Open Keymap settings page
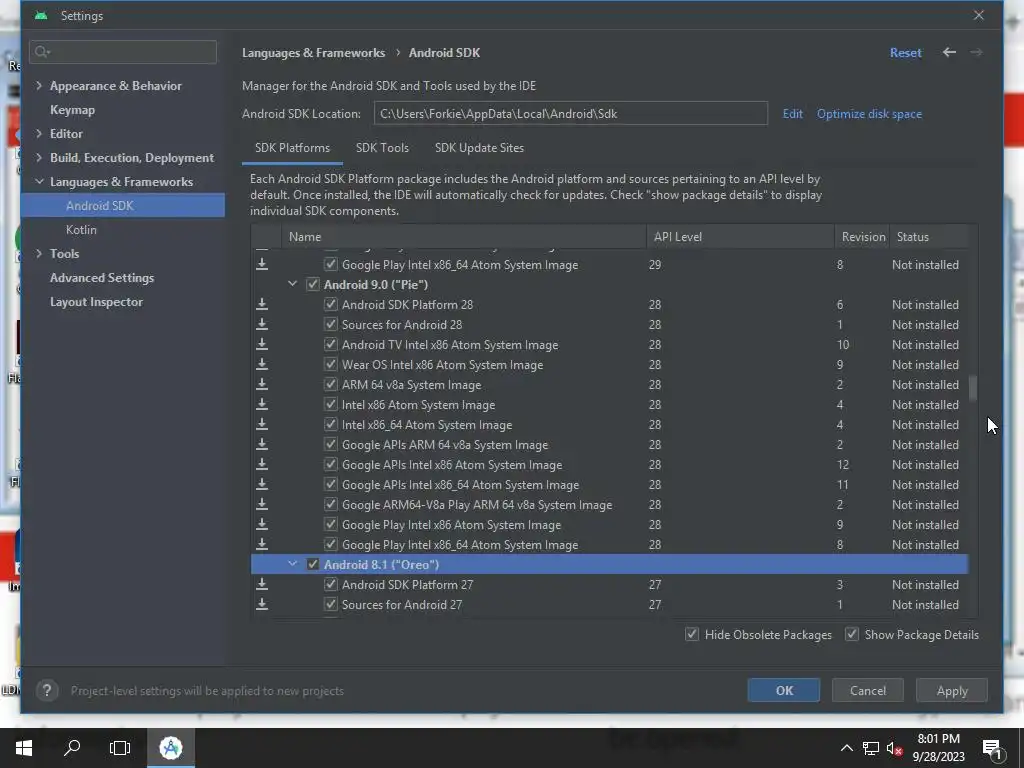Image resolution: width=1024 pixels, height=768 pixels. pos(72,110)
